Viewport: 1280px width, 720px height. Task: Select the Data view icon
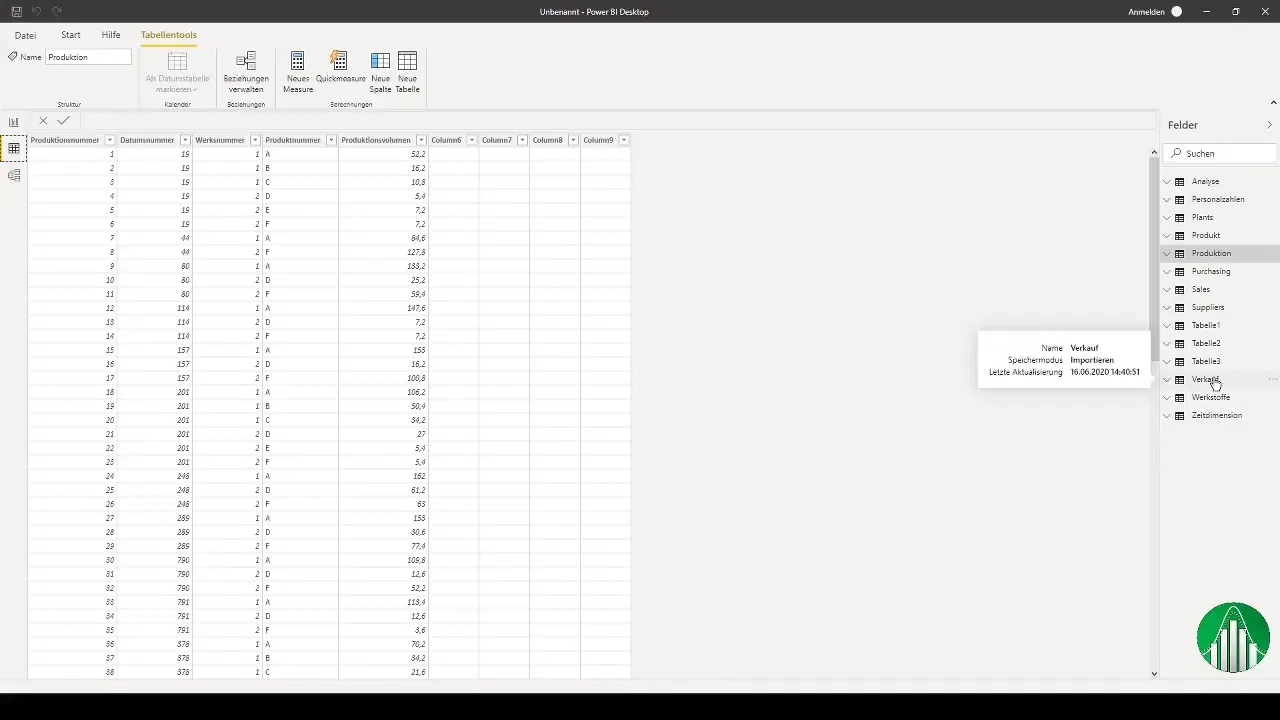coord(14,148)
